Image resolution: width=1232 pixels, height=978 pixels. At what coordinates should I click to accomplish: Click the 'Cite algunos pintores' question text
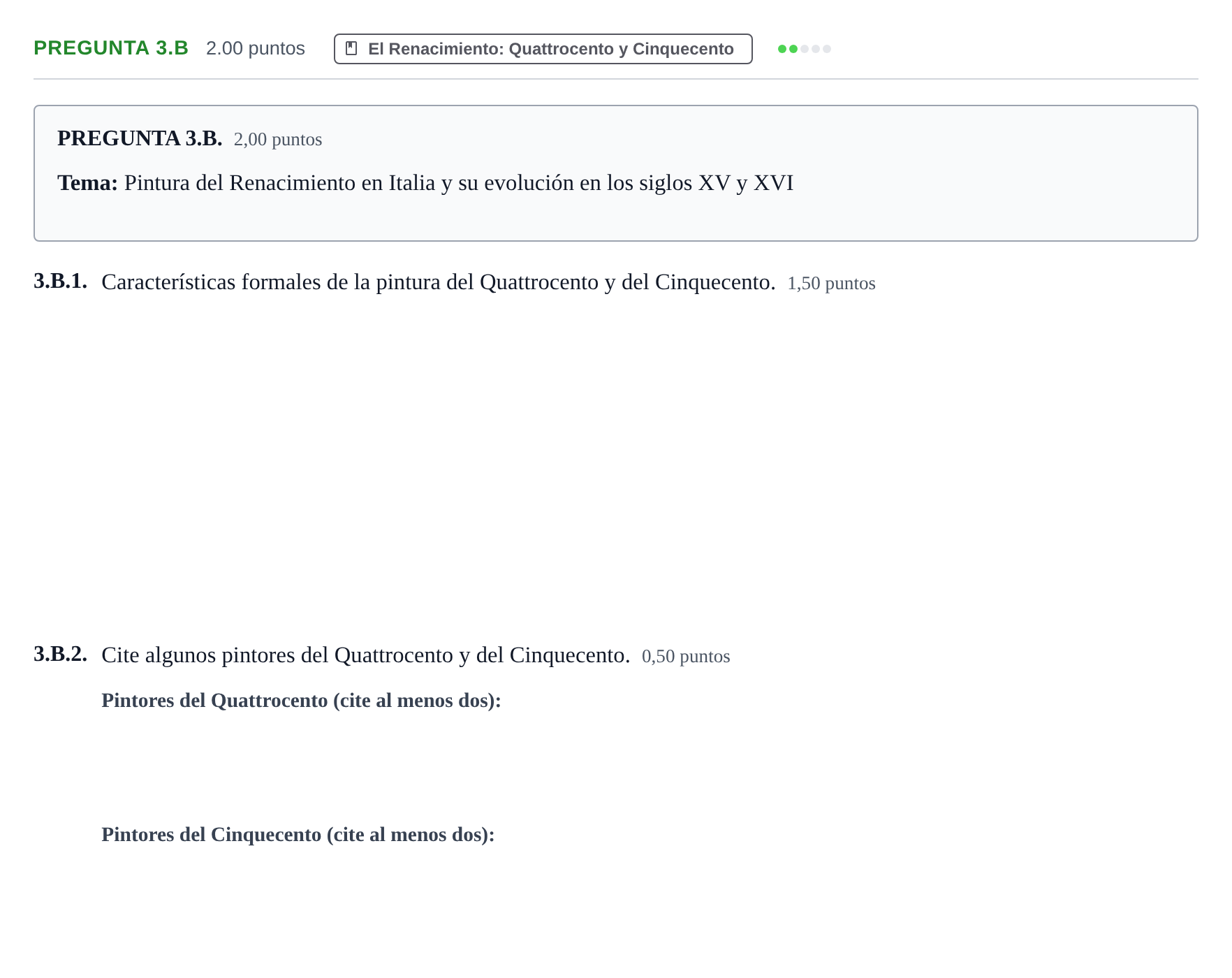tap(366, 655)
